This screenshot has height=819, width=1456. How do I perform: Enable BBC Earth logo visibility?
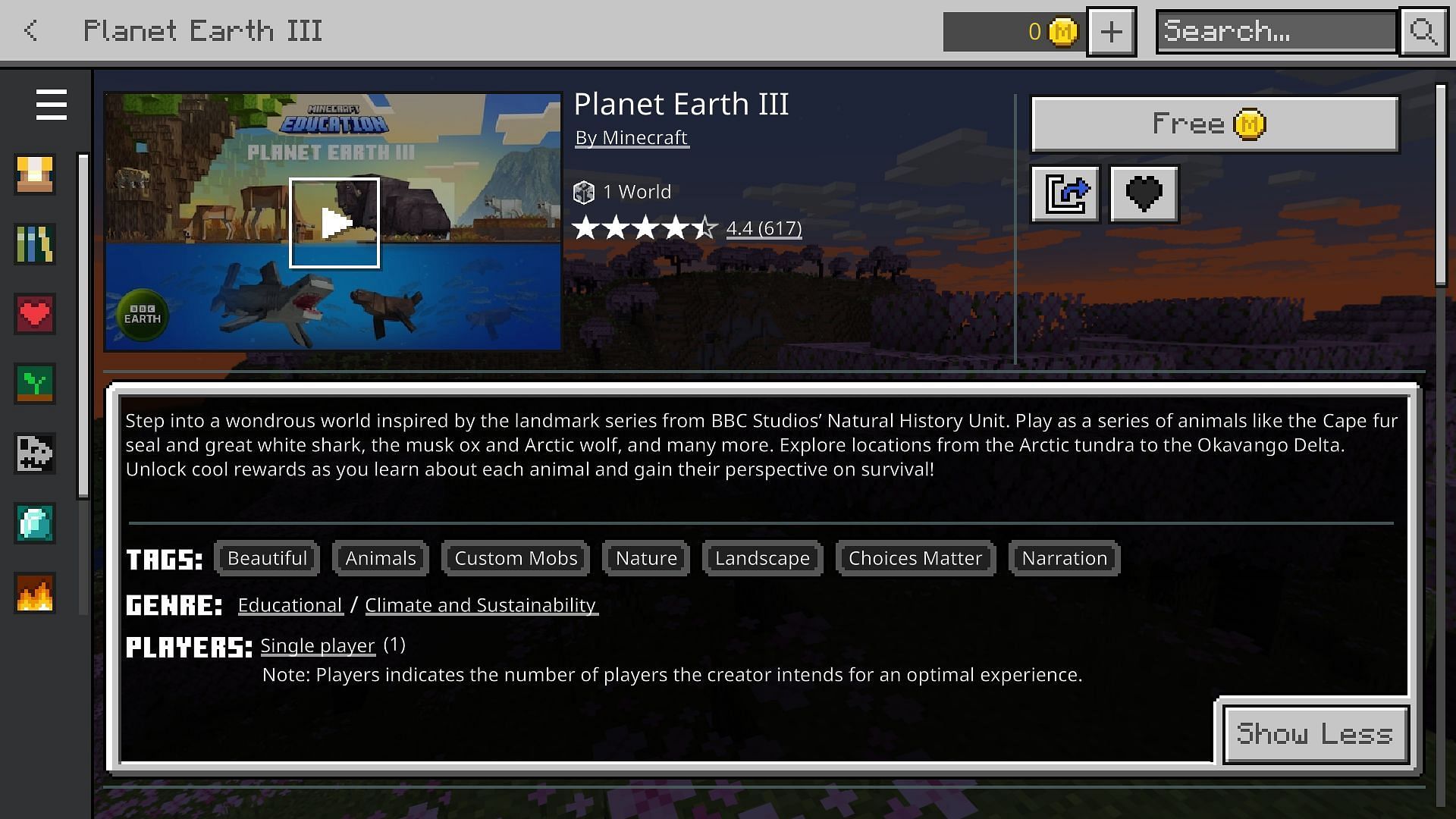pos(144,312)
